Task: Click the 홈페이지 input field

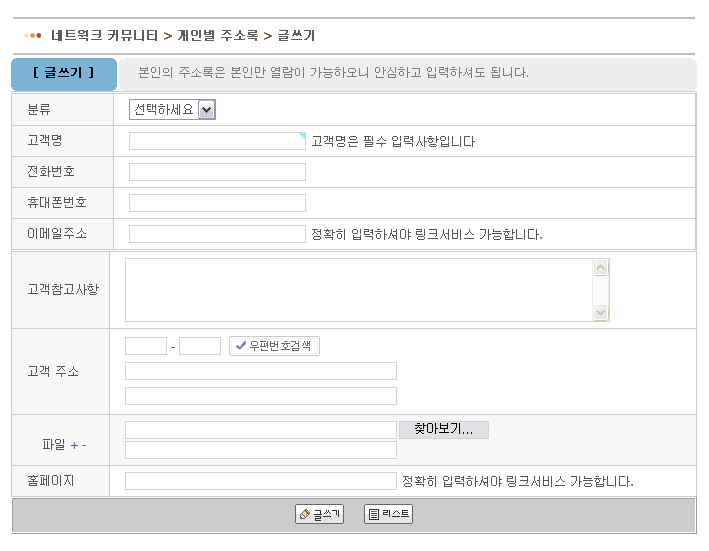Action: click(x=261, y=481)
